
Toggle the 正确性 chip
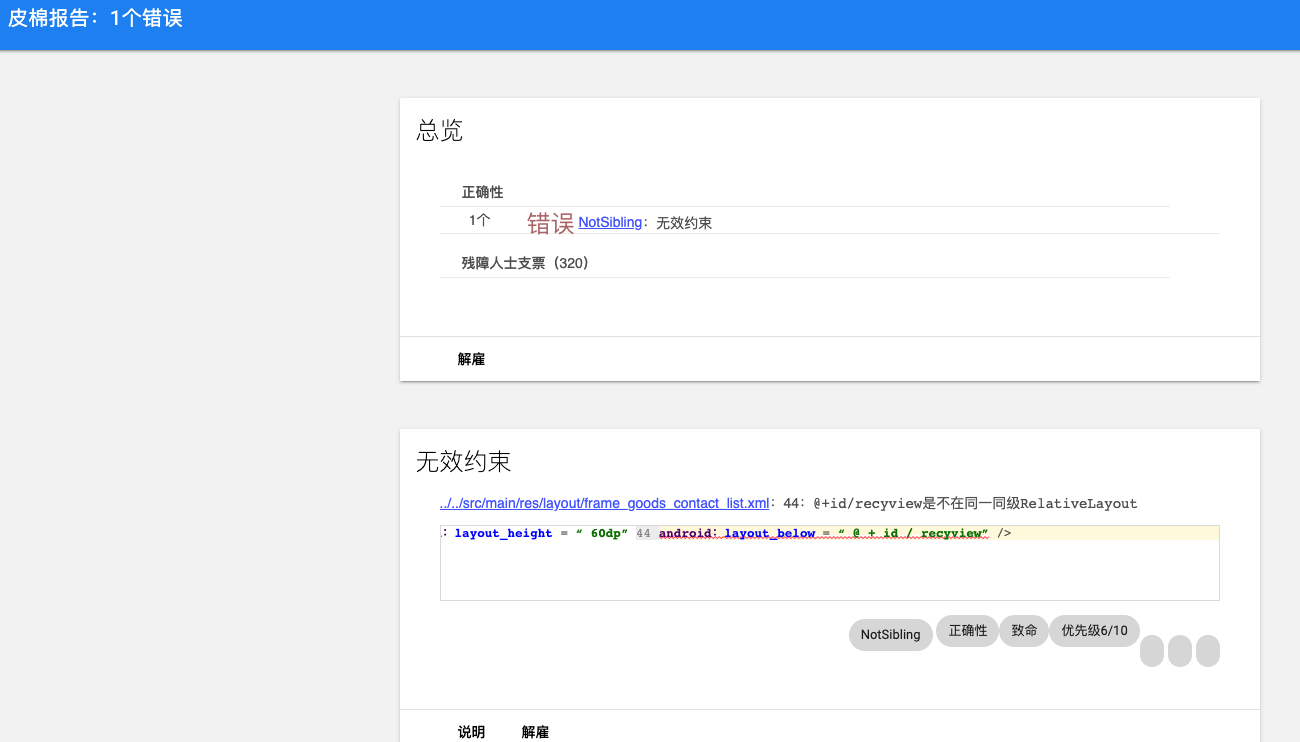(967, 630)
